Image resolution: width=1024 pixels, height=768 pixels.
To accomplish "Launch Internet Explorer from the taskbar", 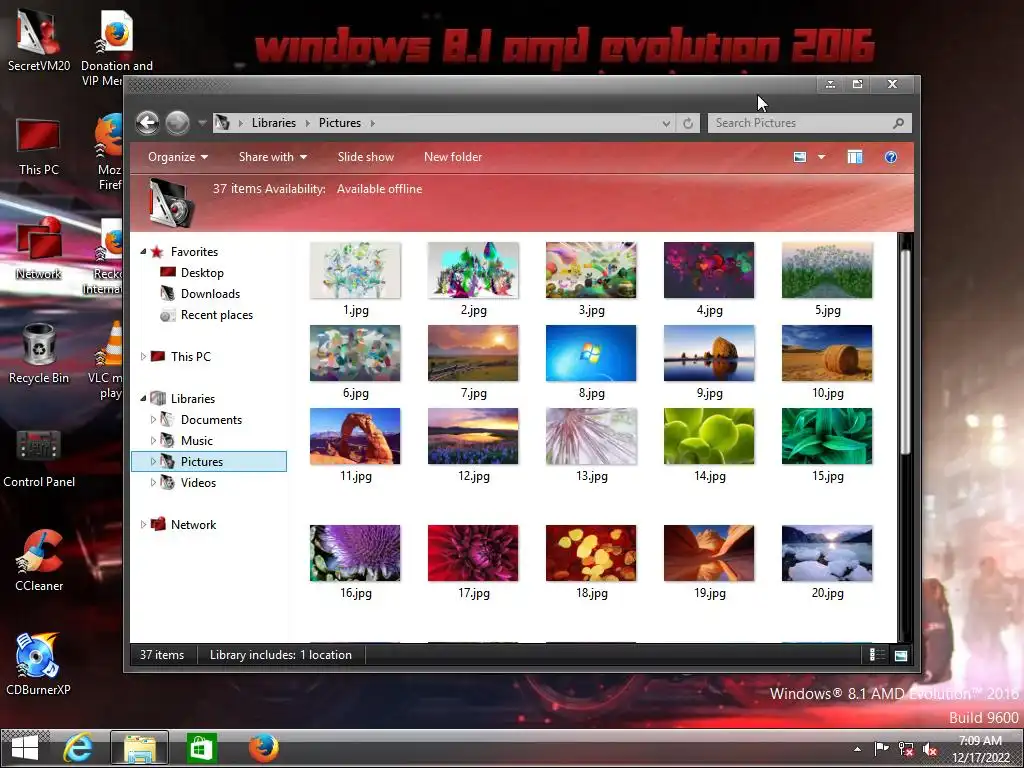I will click(x=78, y=748).
